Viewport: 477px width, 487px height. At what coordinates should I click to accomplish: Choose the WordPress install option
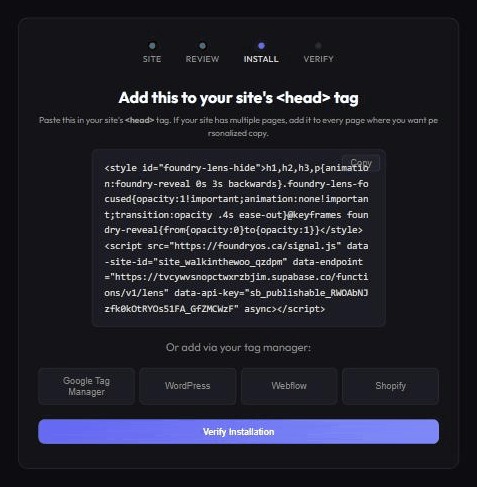188,386
